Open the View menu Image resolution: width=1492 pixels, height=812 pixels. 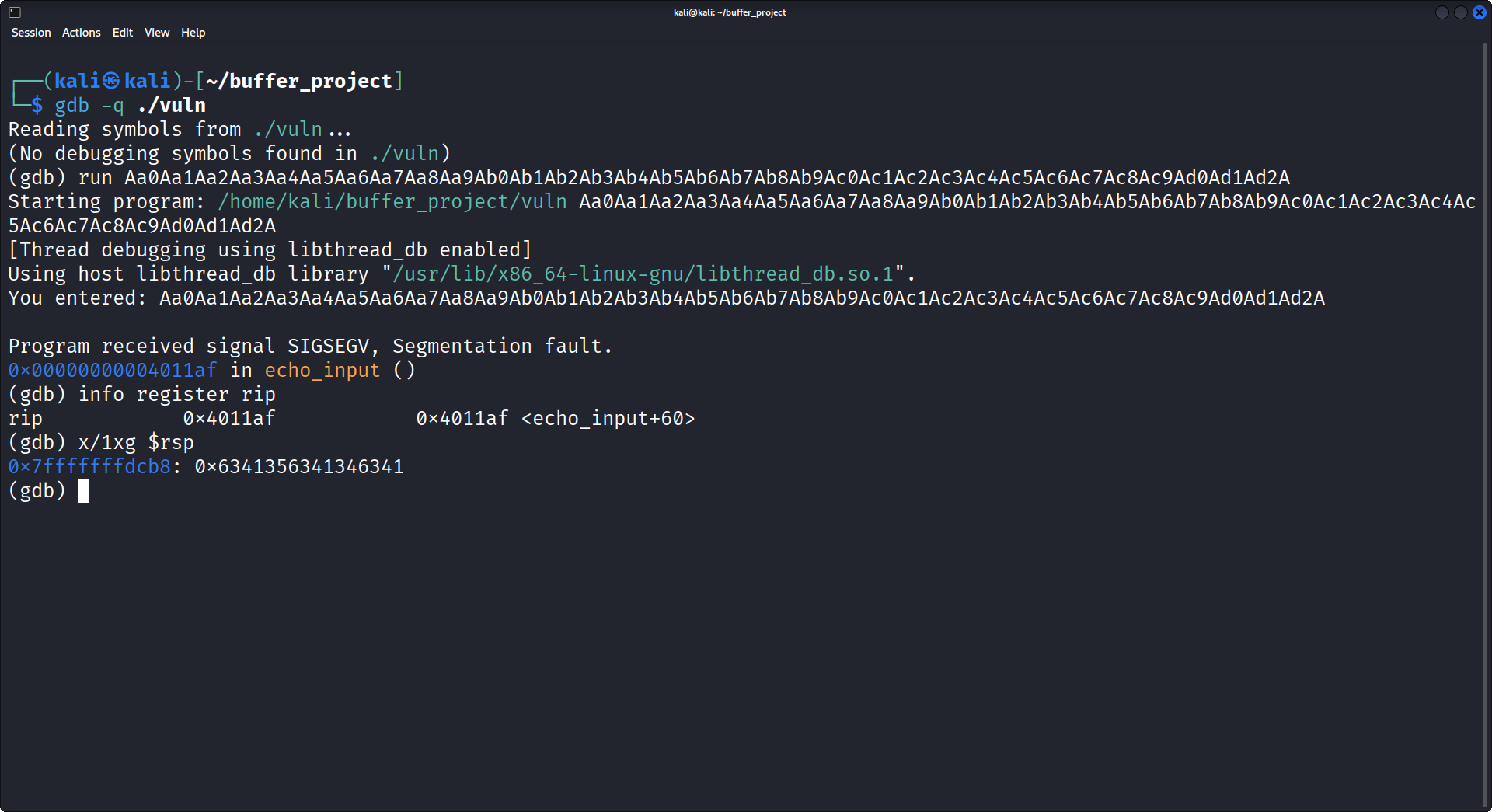tap(156, 33)
